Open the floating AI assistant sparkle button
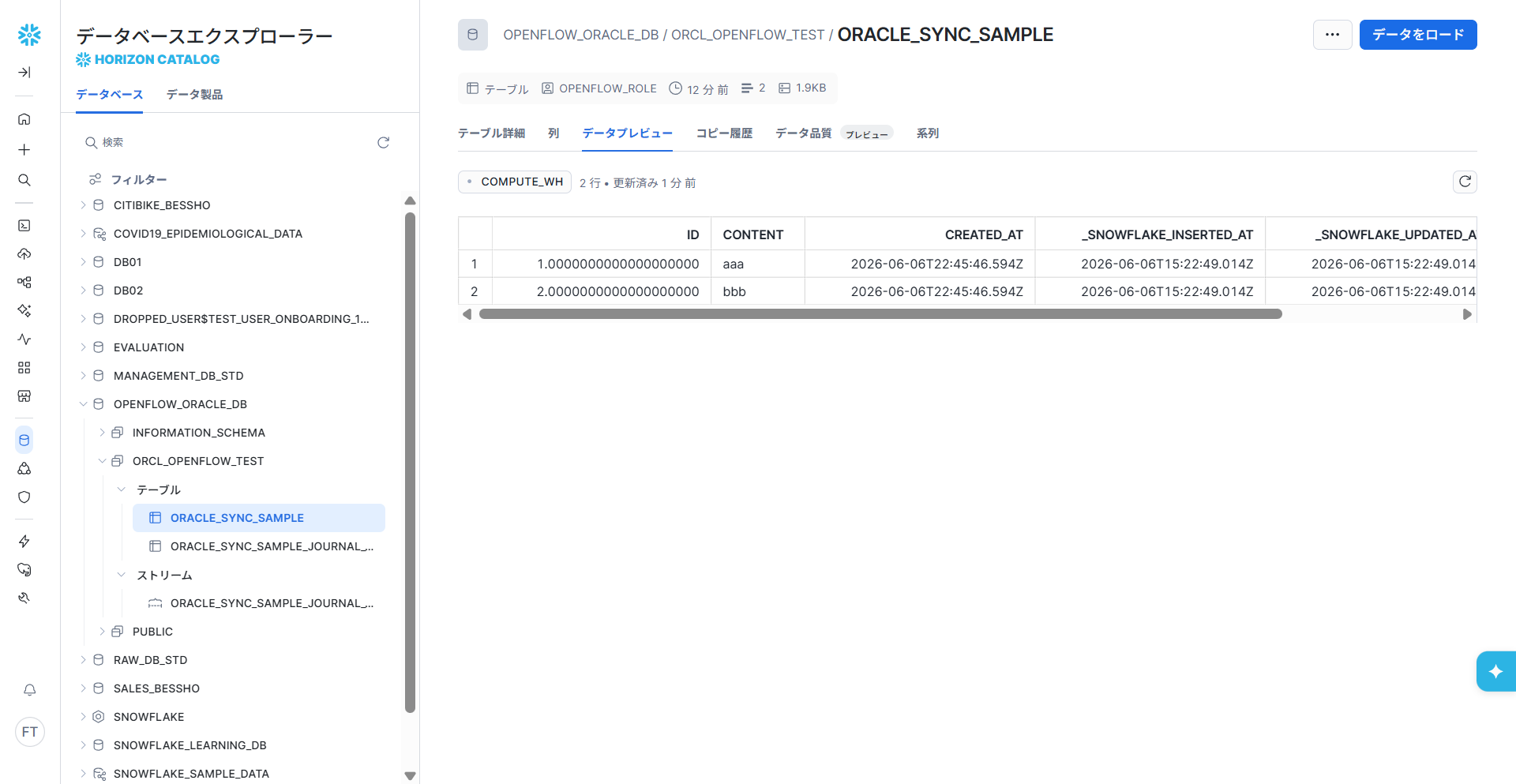The width and height of the screenshot is (1516, 784). click(x=1496, y=672)
